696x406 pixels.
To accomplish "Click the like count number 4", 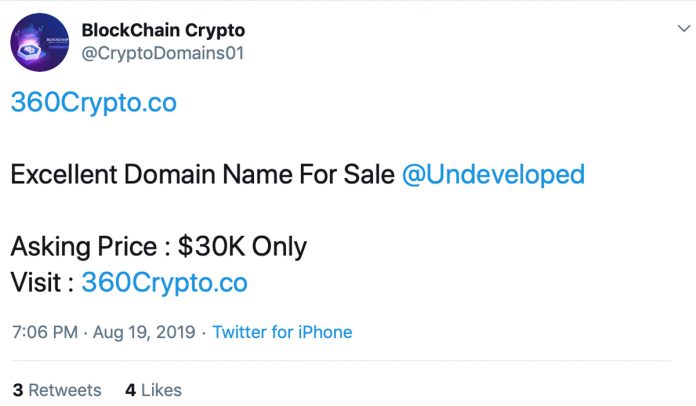I will pos(130,389).
